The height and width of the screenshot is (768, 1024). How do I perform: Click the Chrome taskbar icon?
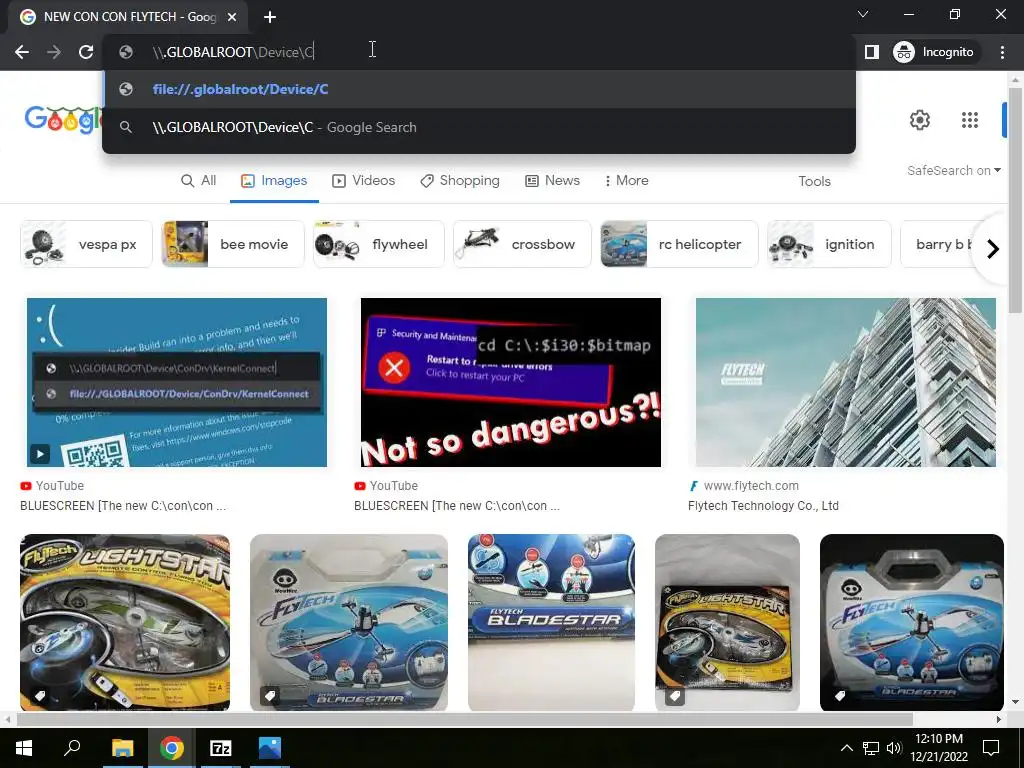click(172, 748)
